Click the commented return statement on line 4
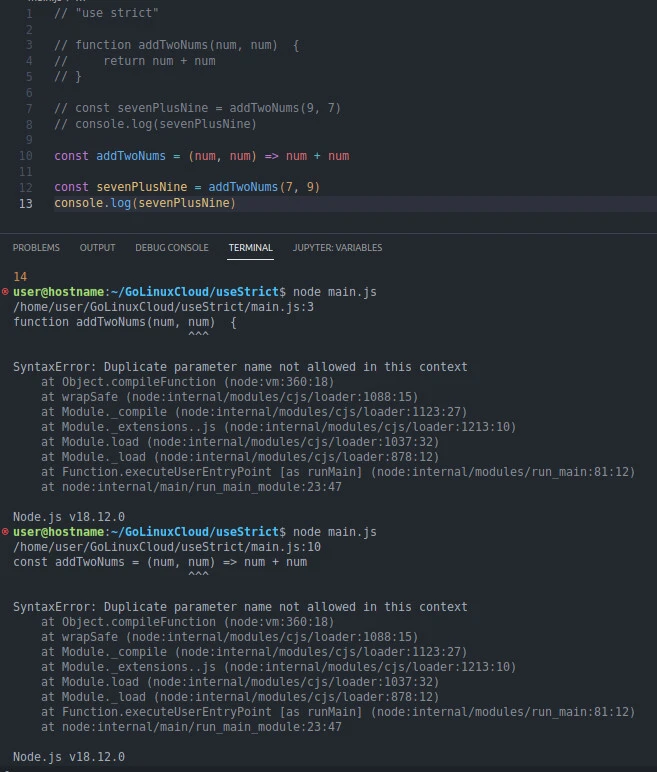 (x=159, y=61)
